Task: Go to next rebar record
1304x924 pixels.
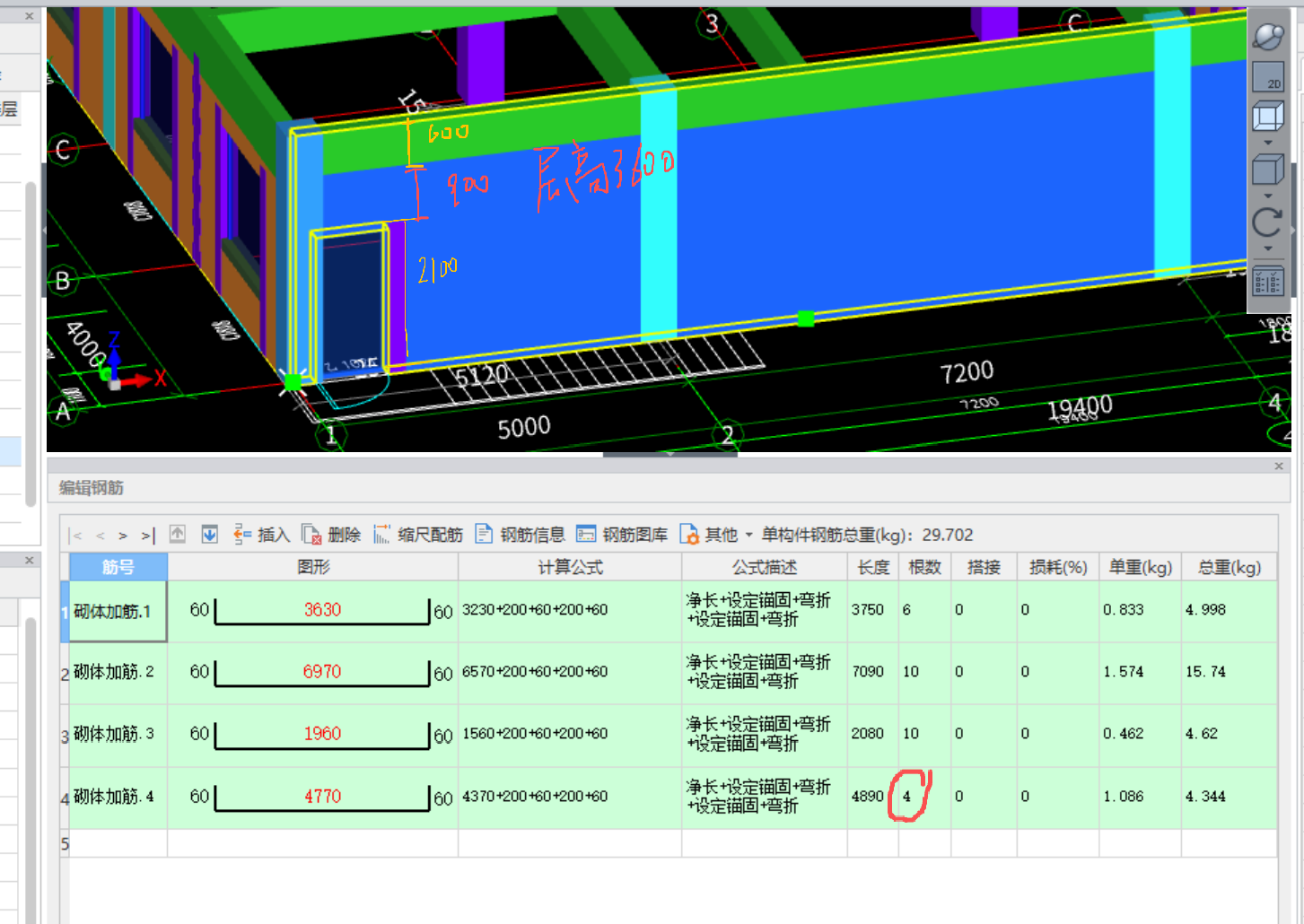Action: (123, 536)
